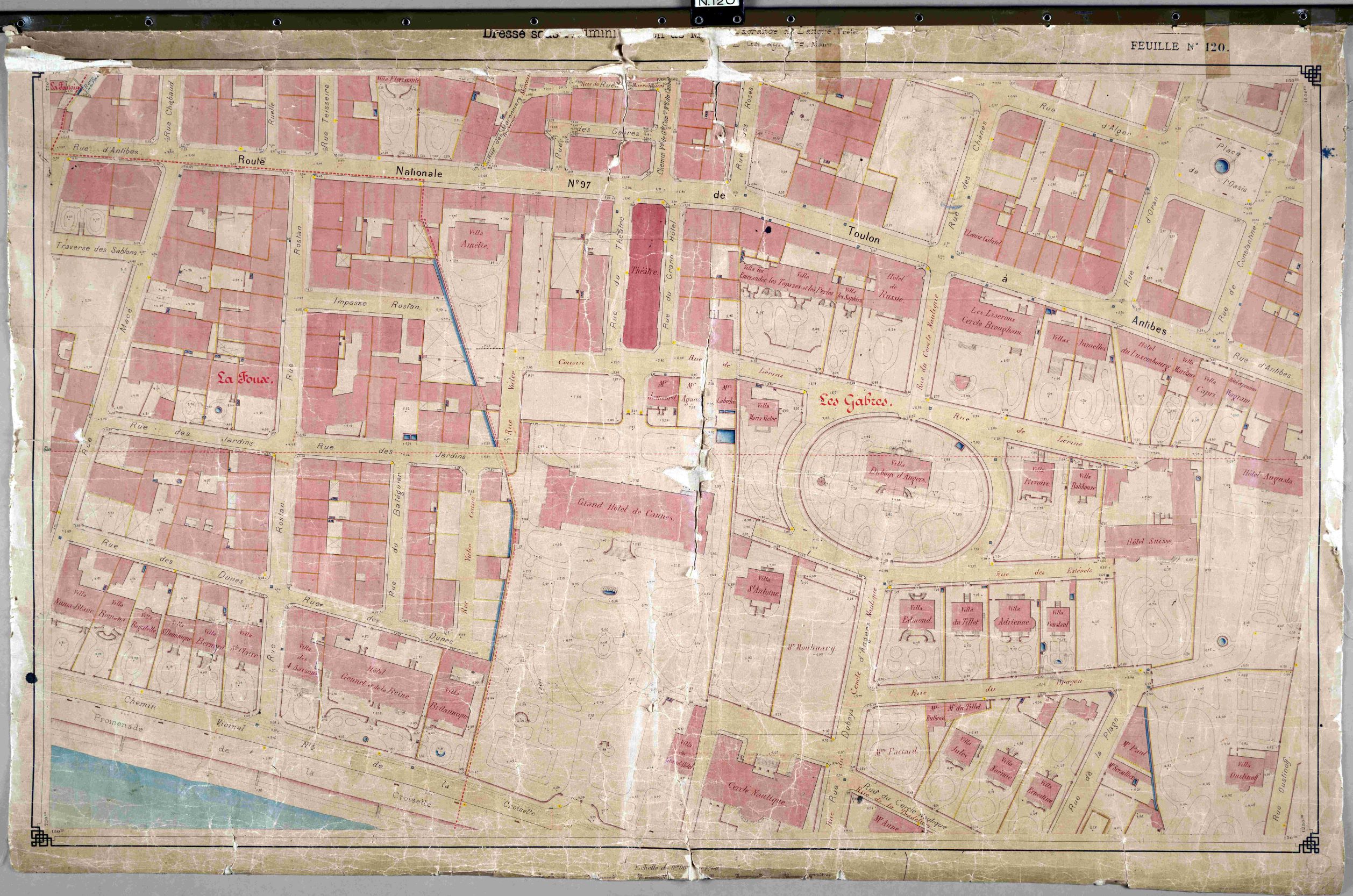Click the blue basin below Rue de Lérins
Image resolution: width=1353 pixels, height=896 pixels.
click(725, 436)
